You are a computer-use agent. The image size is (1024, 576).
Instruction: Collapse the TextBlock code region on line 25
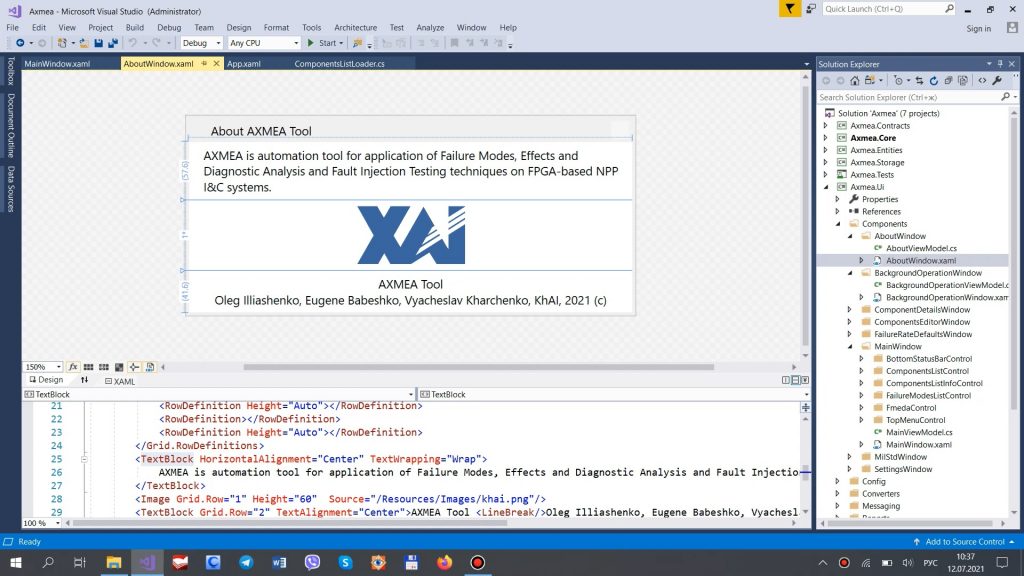[84, 459]
